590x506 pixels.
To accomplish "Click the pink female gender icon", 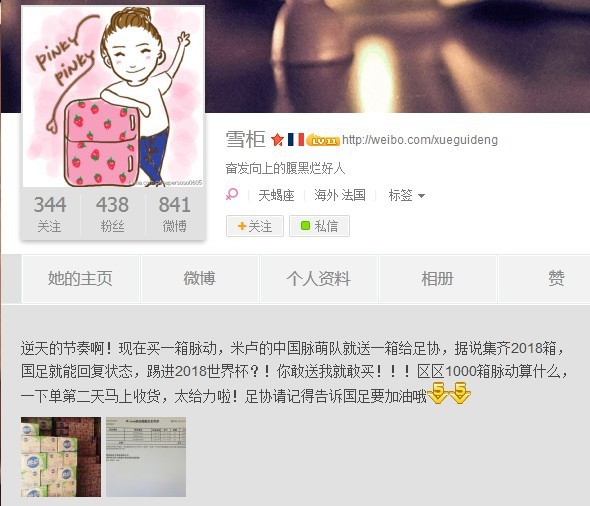I will 232,194.
